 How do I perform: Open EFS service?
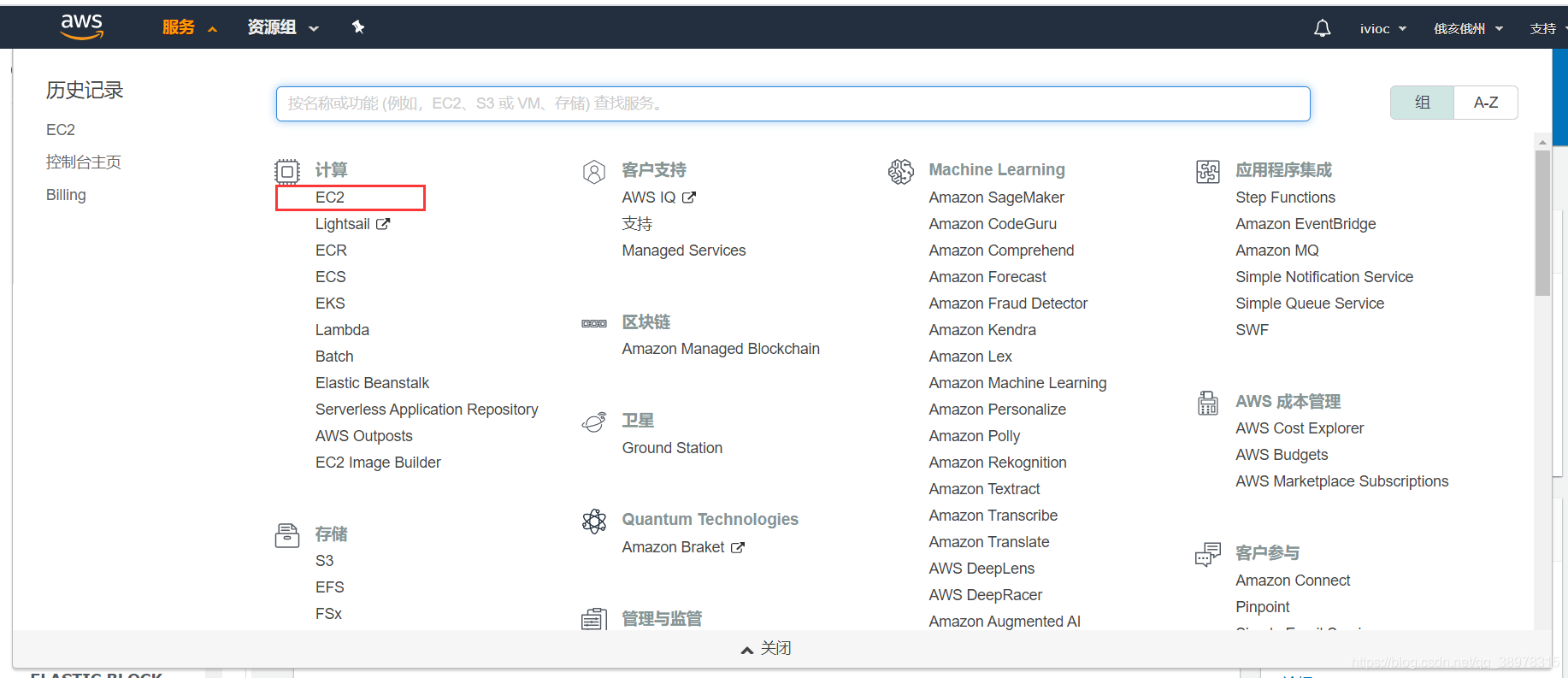329,587
